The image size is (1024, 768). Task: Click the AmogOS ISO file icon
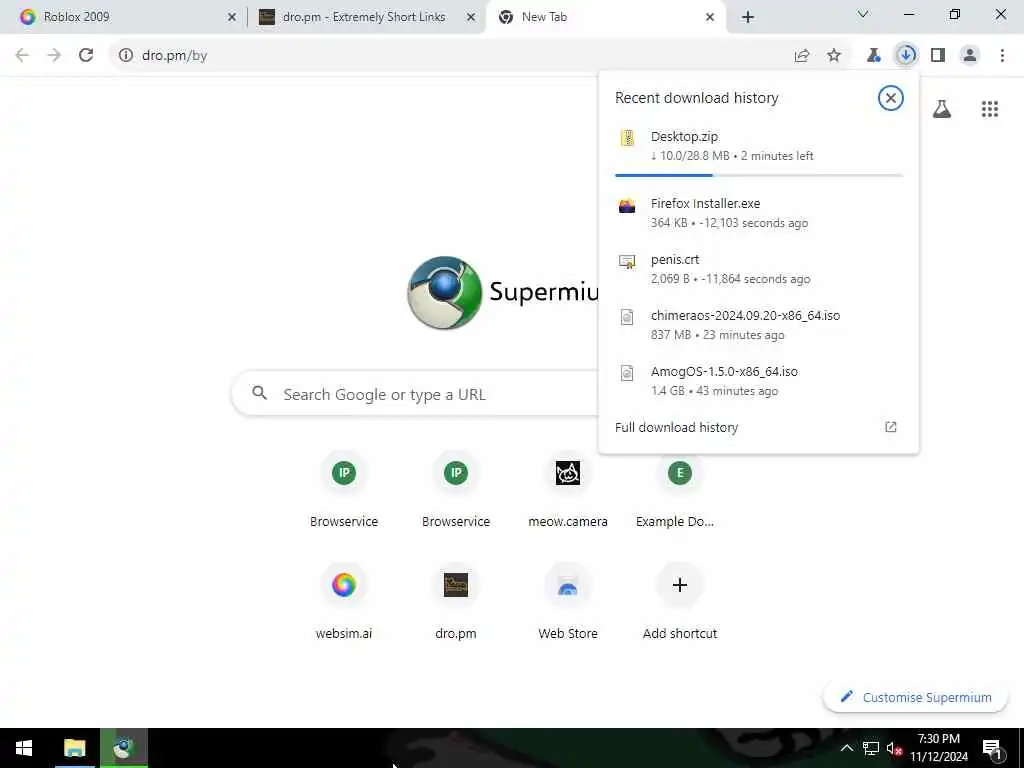[627, 374]
